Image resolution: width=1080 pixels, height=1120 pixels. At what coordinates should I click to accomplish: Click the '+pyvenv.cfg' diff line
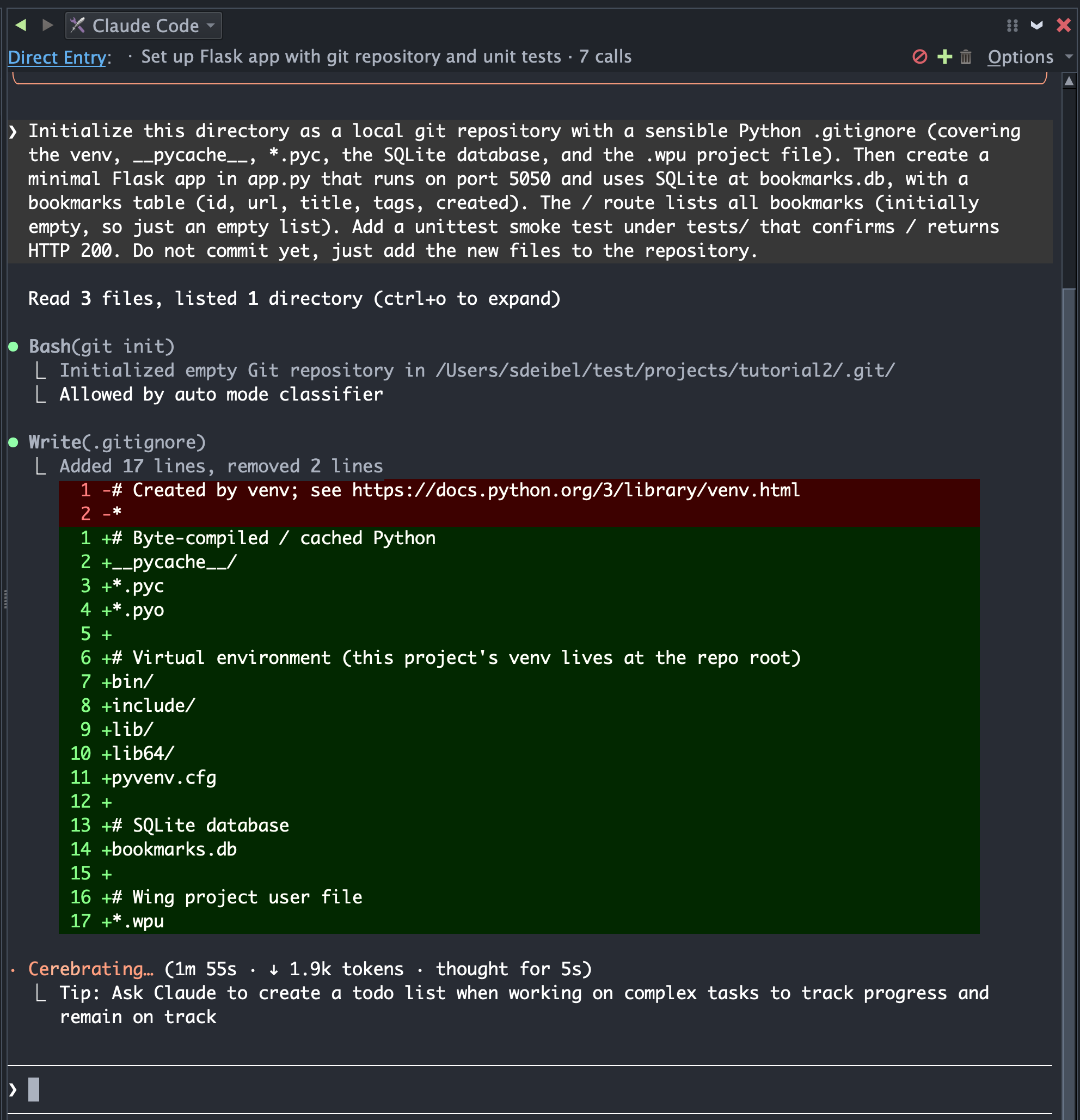[519, 778]
